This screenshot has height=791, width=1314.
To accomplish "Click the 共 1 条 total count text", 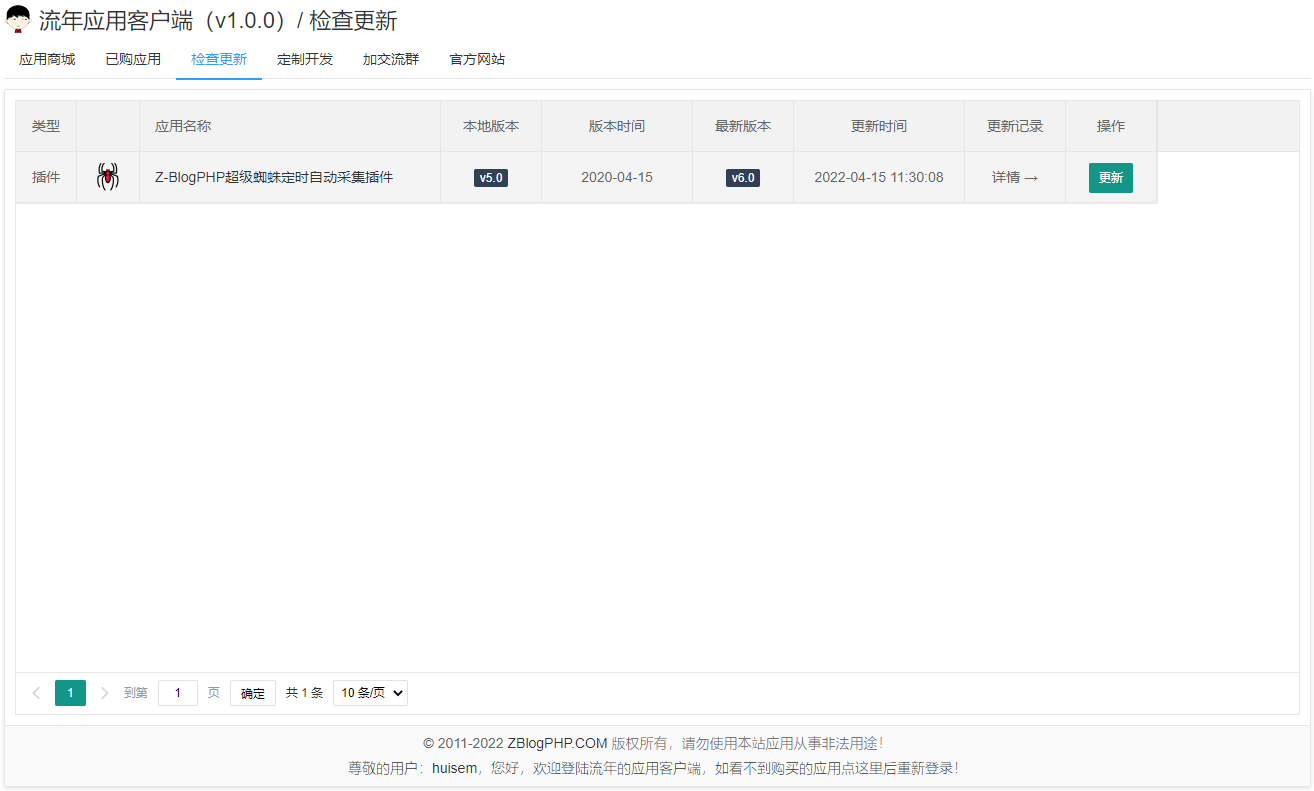I will [305, 693].
